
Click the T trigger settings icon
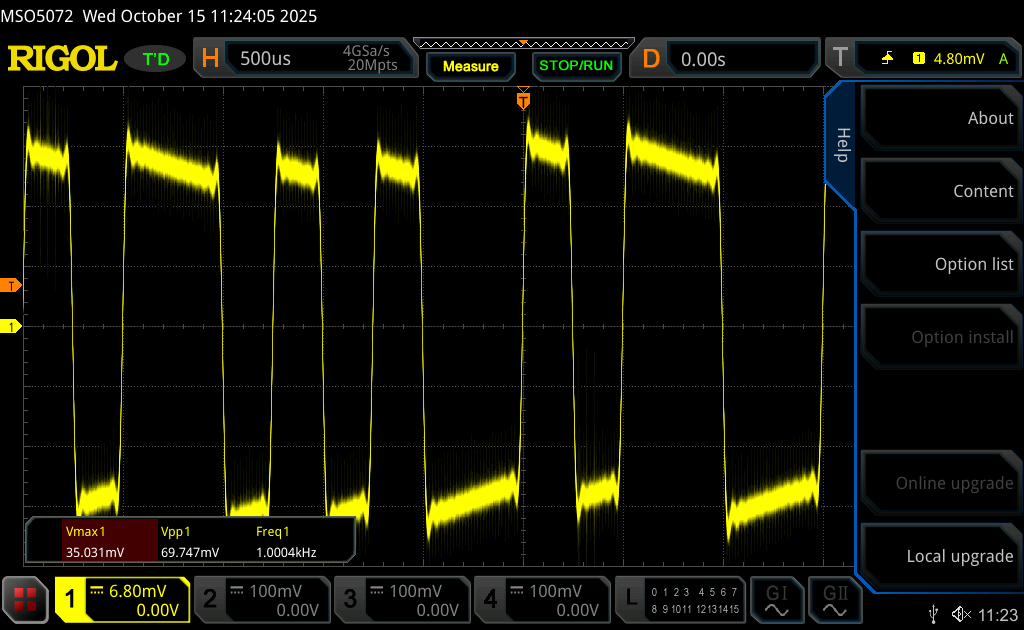pyautogui.click(x=838, y=59)
